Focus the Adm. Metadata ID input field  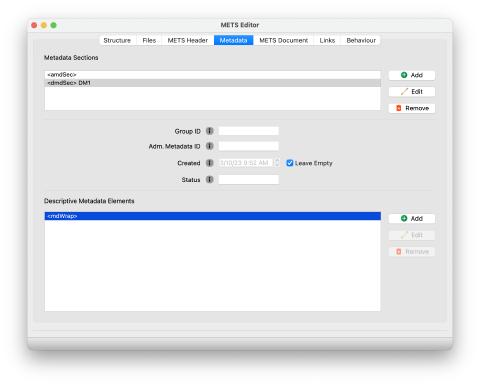pyautogui.click(x=248, y=146)
